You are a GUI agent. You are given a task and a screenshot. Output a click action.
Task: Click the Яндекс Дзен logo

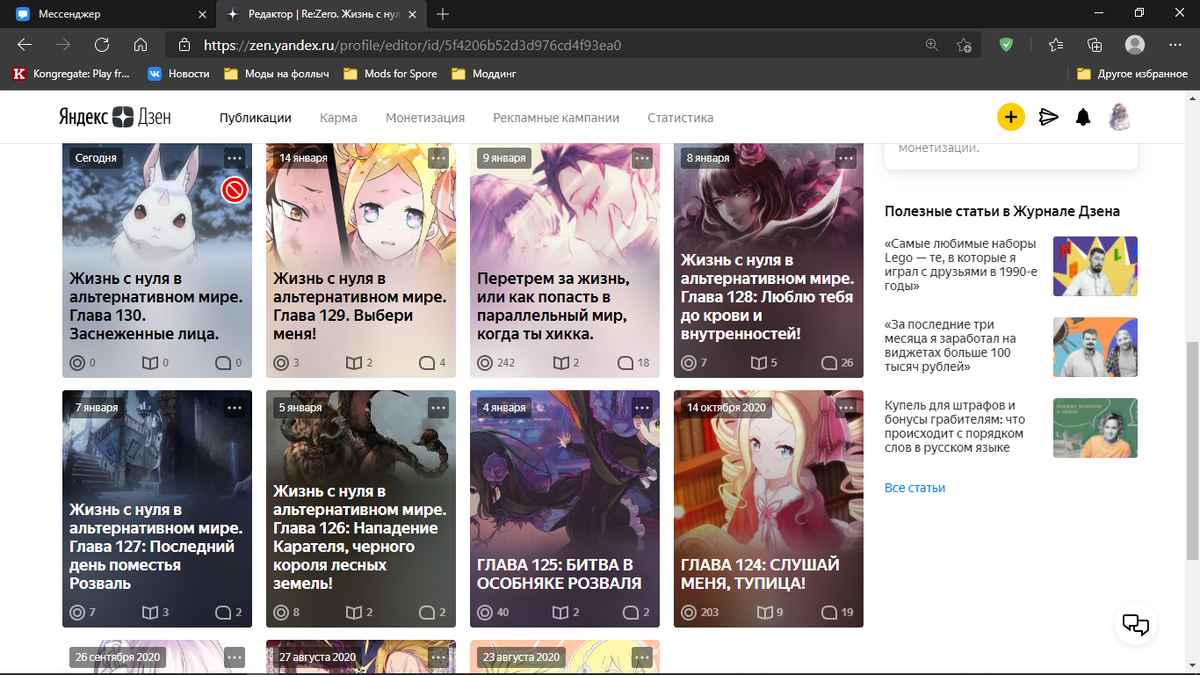(x=113, y=117)
